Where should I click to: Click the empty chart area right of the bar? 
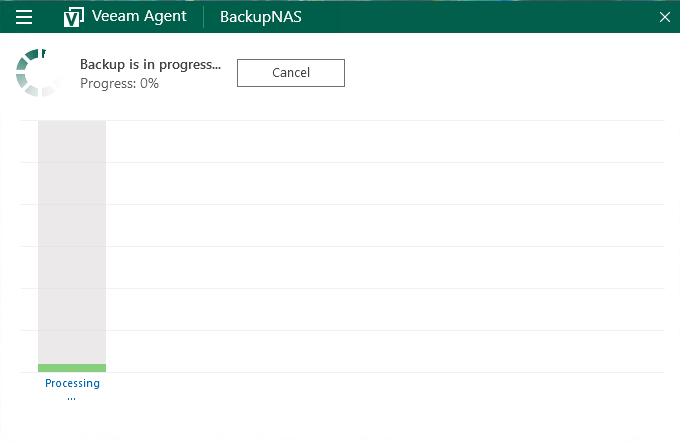click(380, 250)
